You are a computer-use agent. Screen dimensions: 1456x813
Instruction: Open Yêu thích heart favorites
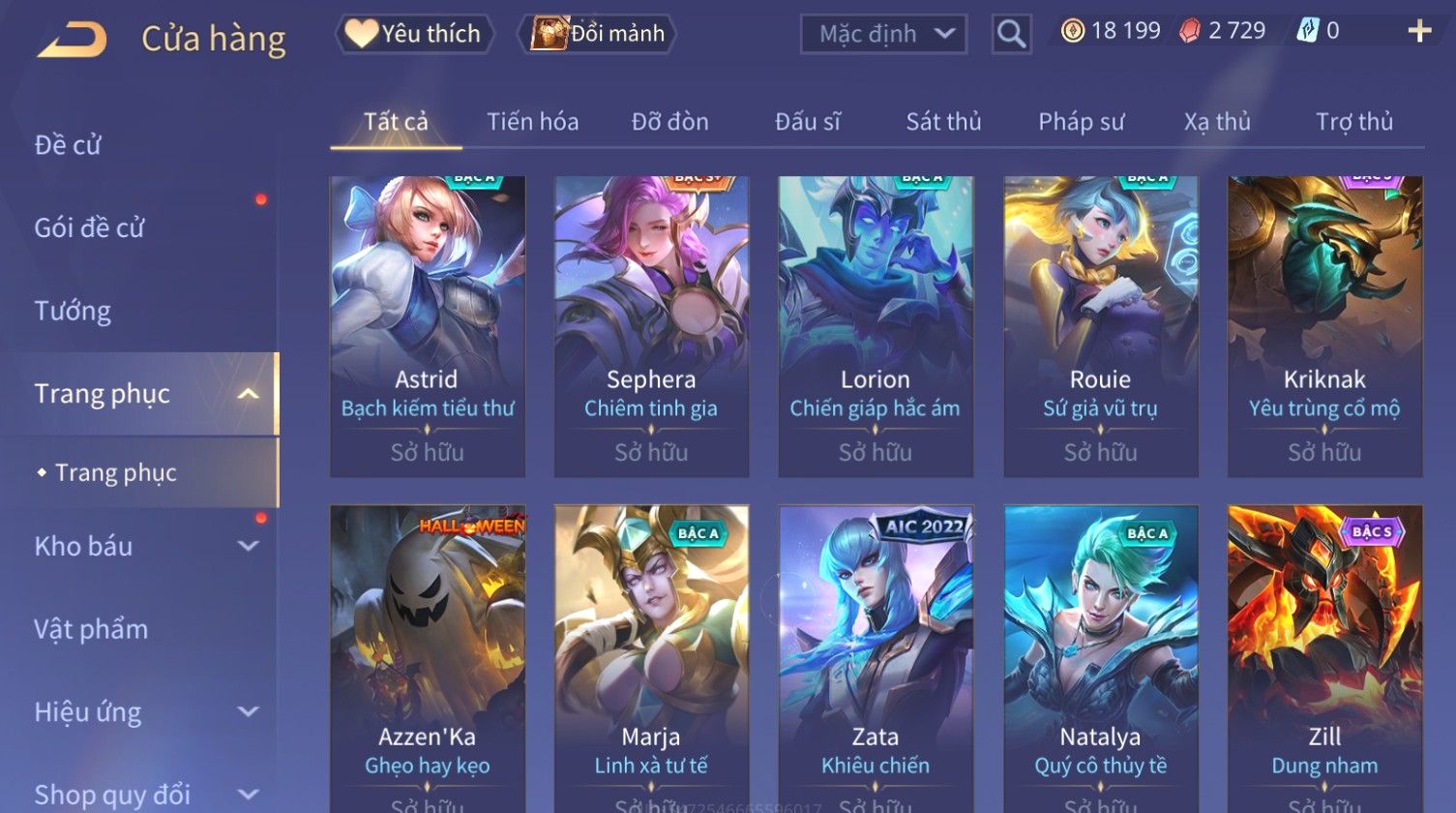pos(414,34)
